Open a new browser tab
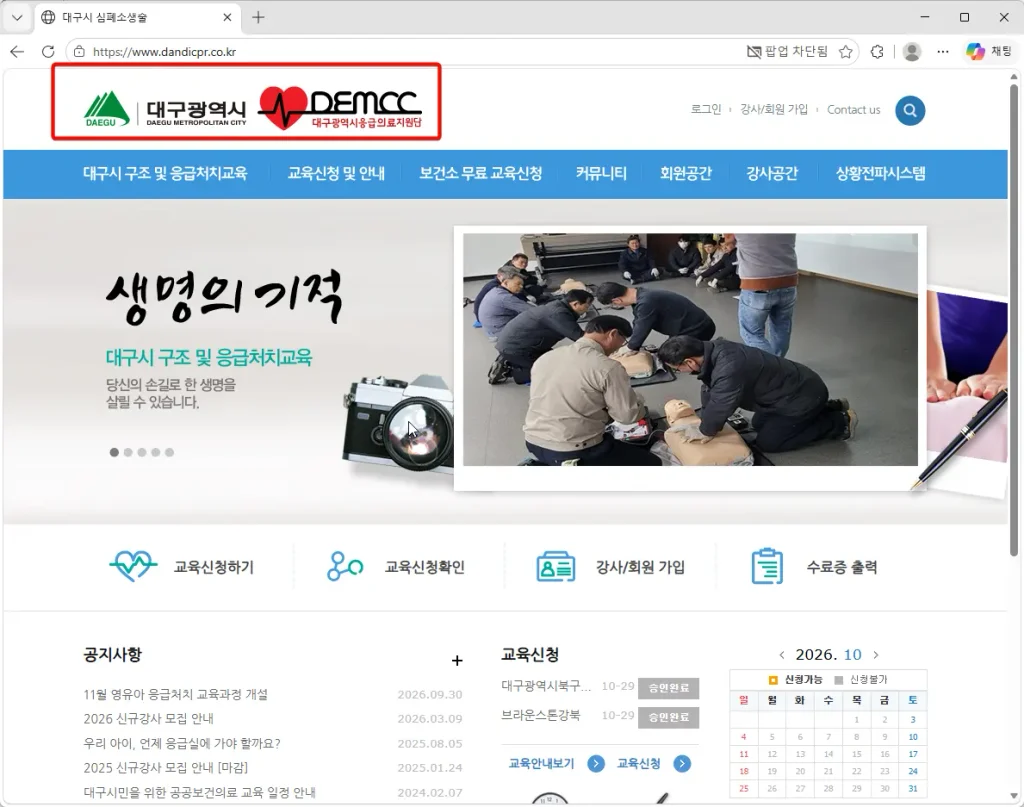Image resolution: width=1024 pixels, height=807 pixels. pos(258,18)
